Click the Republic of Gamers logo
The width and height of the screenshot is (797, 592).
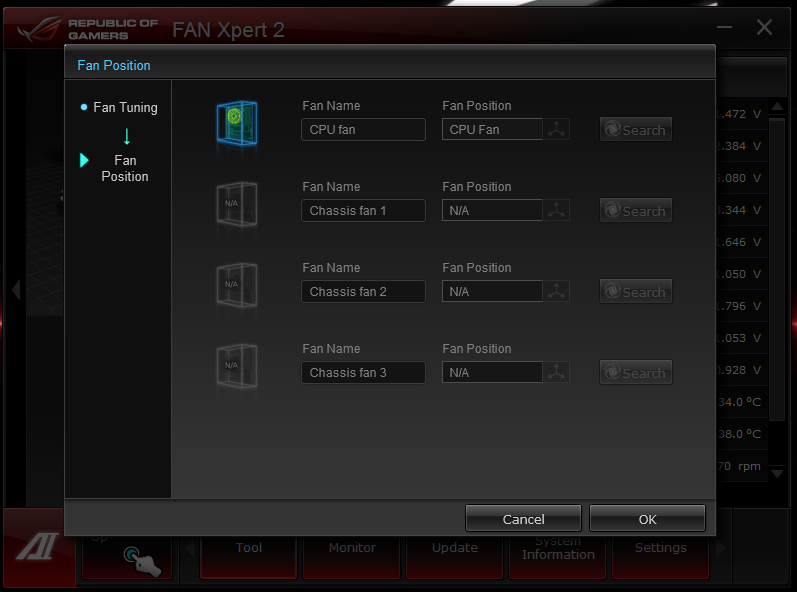point(87,29)
